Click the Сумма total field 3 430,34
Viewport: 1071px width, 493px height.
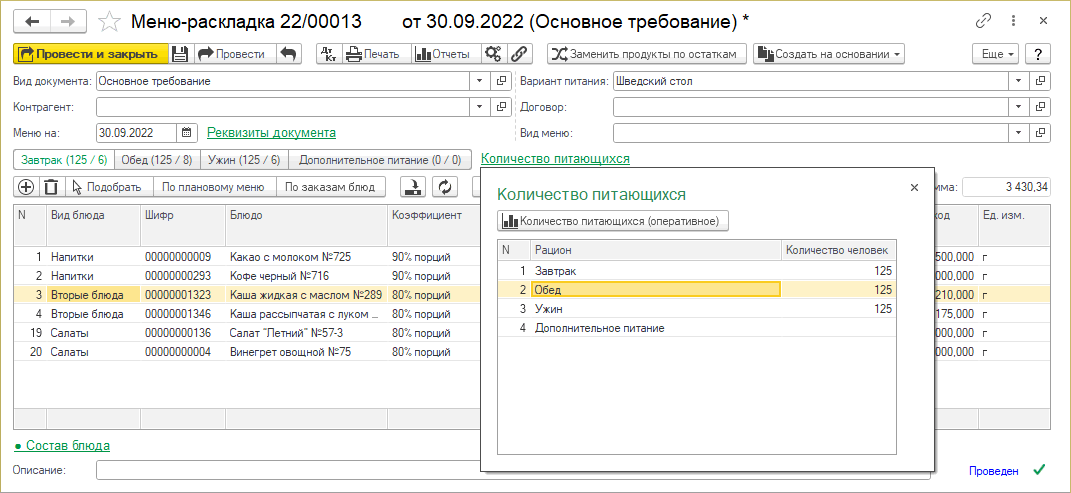pos(1006,186)
